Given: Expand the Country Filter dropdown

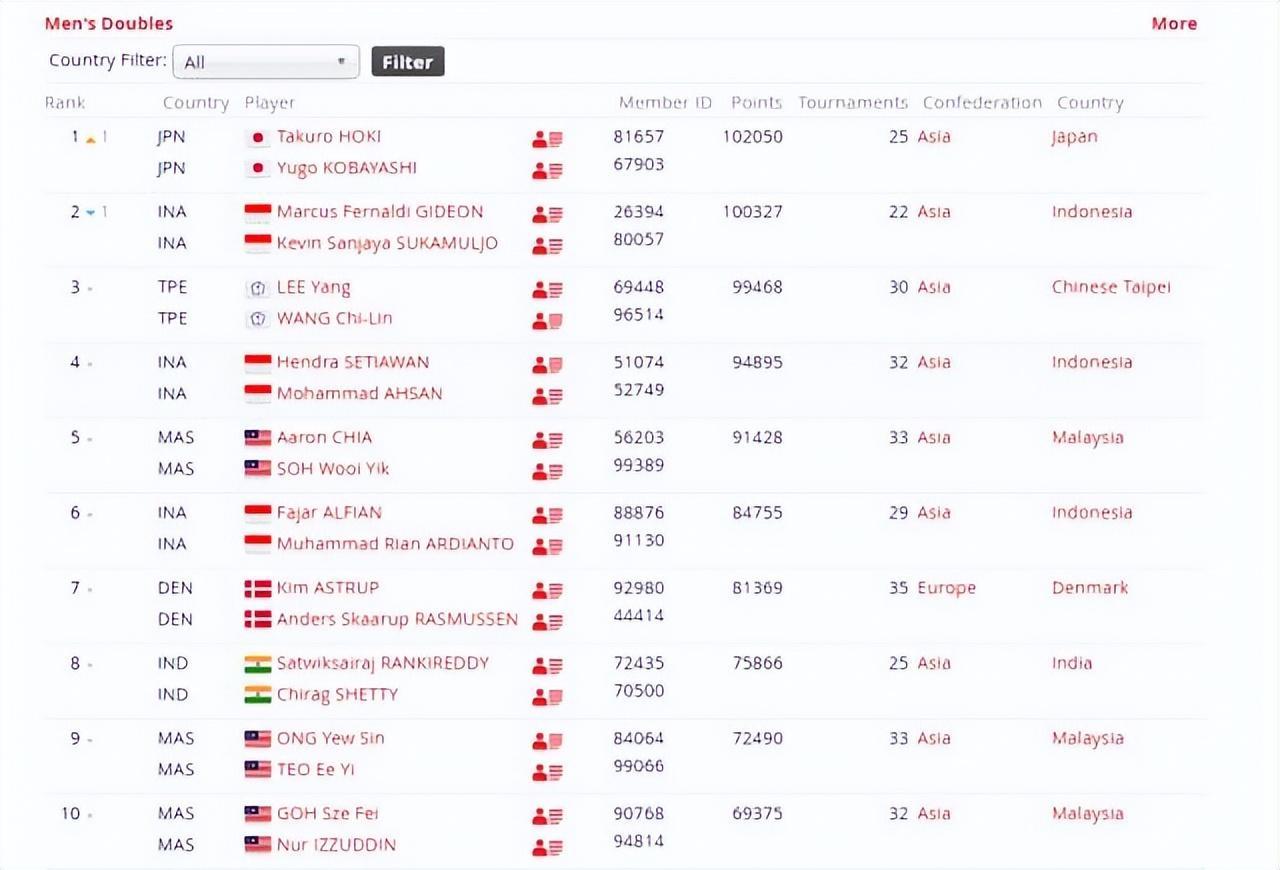Looking at the screenshot, I should (x=266, y=62).
